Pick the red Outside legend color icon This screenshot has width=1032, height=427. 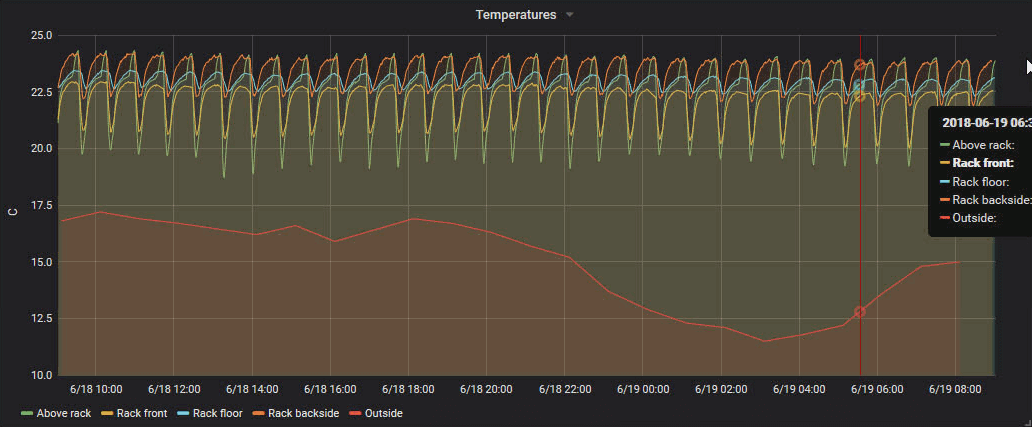(x=355, y=413)
